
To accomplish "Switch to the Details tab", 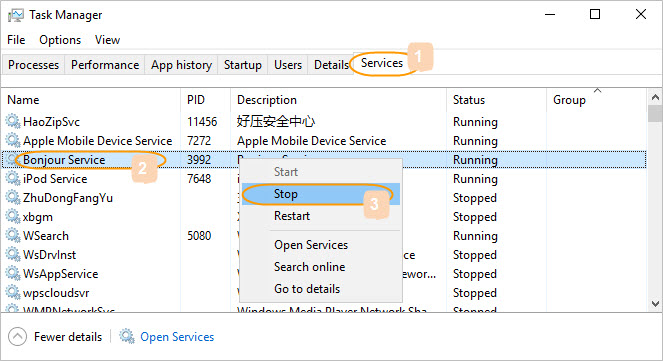I will pyautogui.click(x=331, y=65).
